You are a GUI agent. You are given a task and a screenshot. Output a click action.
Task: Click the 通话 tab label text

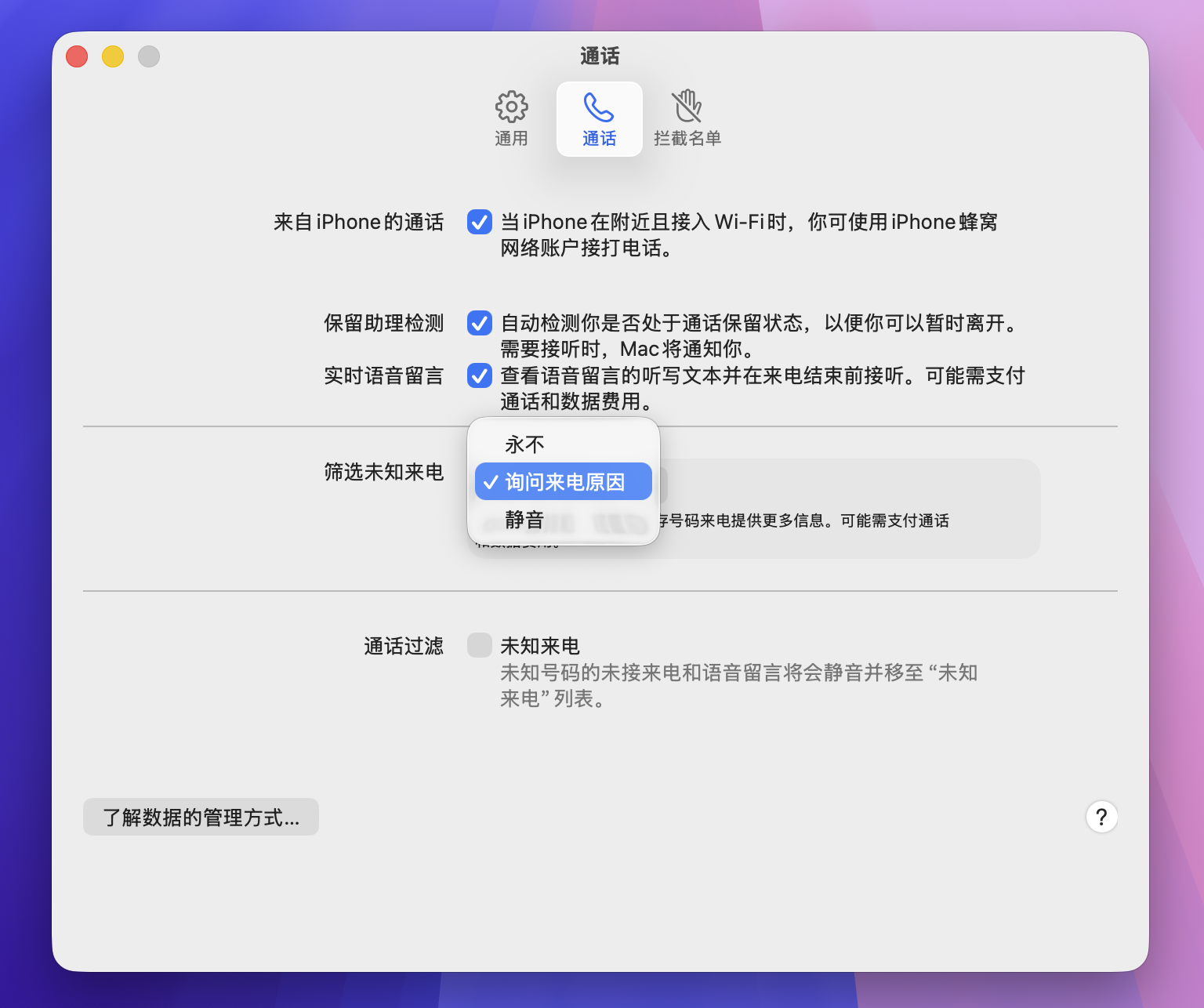point(599,139)
